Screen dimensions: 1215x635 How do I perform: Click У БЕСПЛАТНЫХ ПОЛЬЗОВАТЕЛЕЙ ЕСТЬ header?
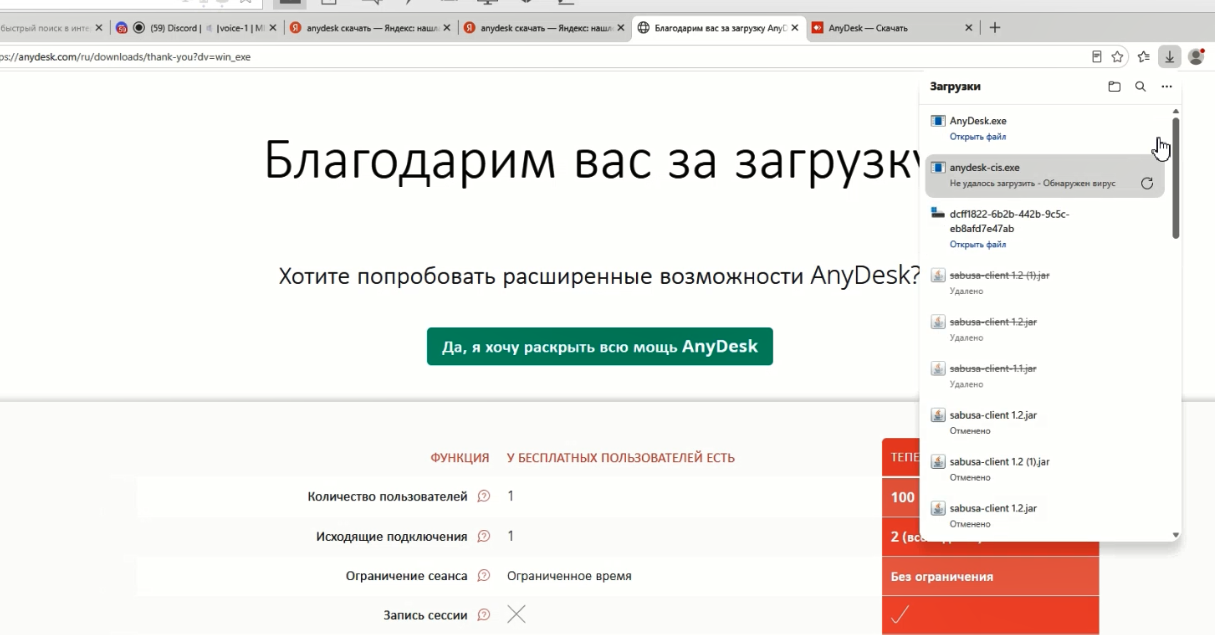click(621, 458)
